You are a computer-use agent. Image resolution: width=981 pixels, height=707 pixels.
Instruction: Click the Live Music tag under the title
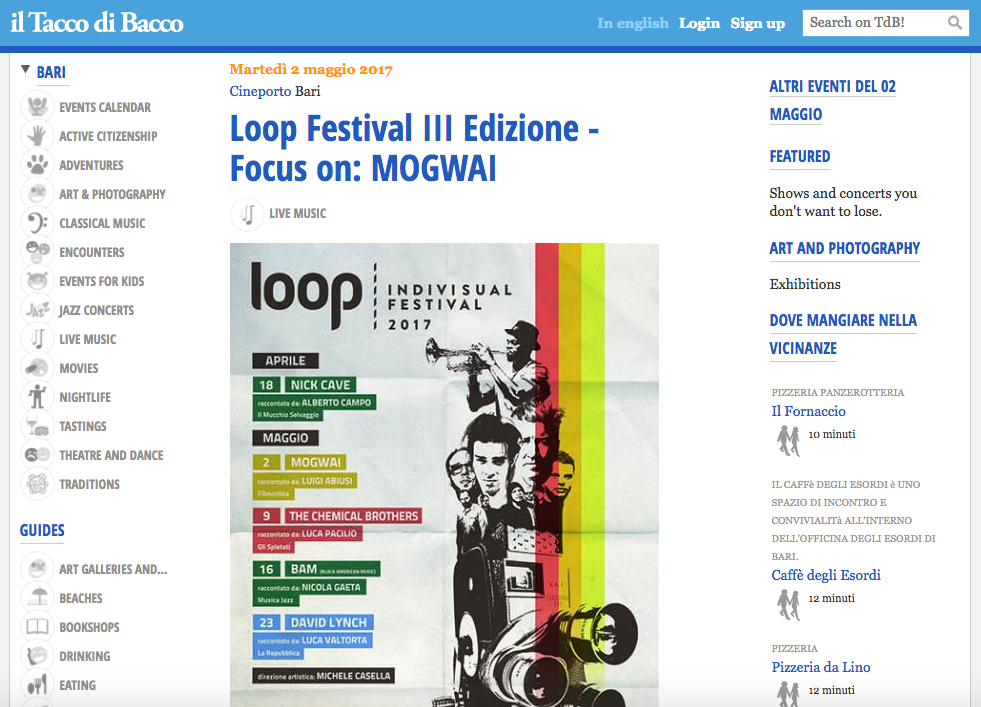pos(298,214)
